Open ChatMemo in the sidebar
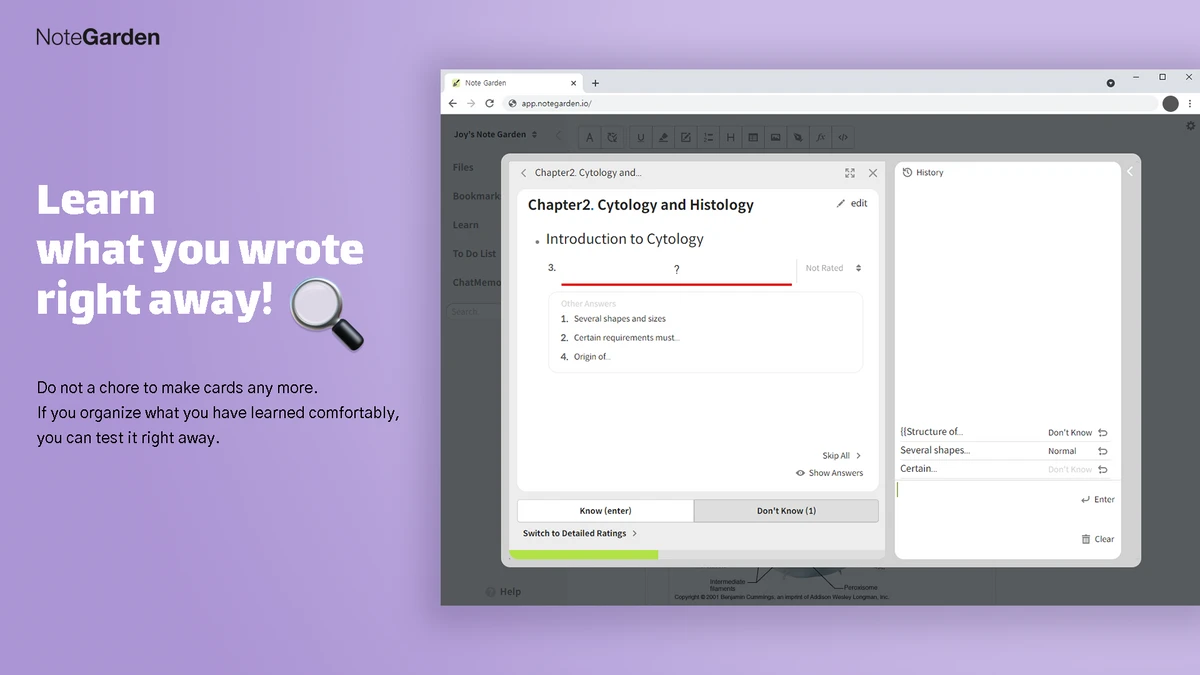This screenshot has height=675, width=1200. 476,282
